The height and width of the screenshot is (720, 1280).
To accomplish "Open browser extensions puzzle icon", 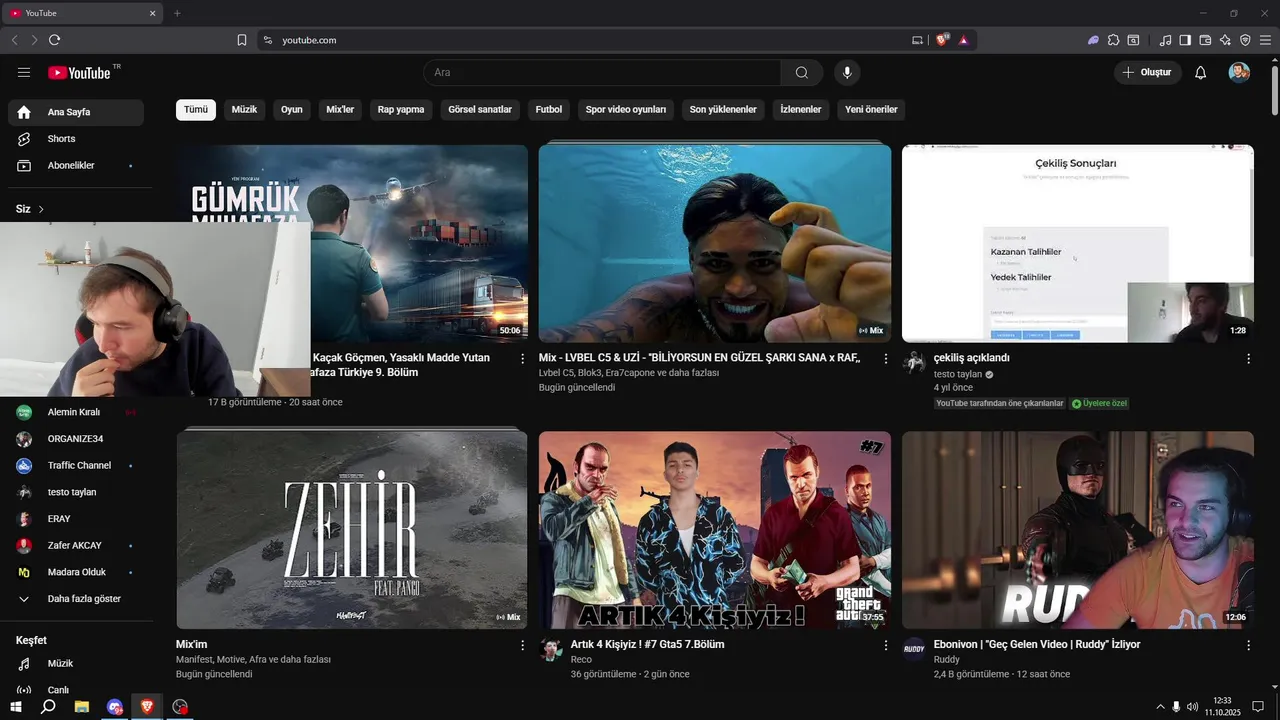I will click(x=1113, y=40).
